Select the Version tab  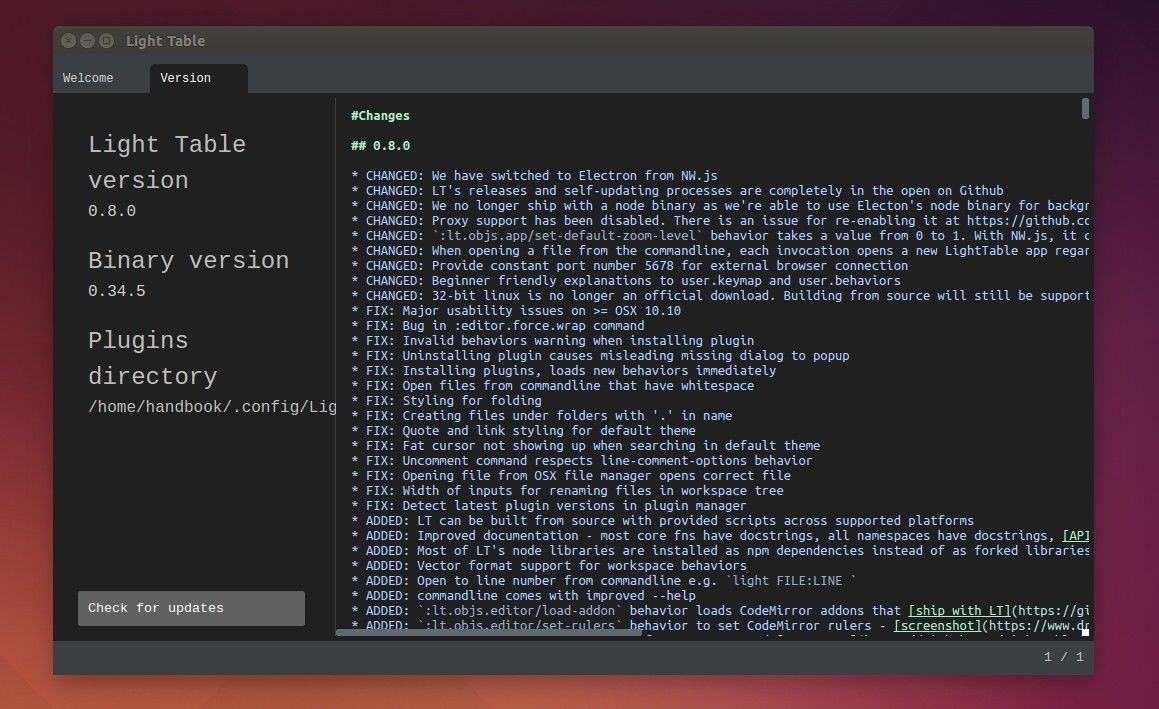(185, 77)
